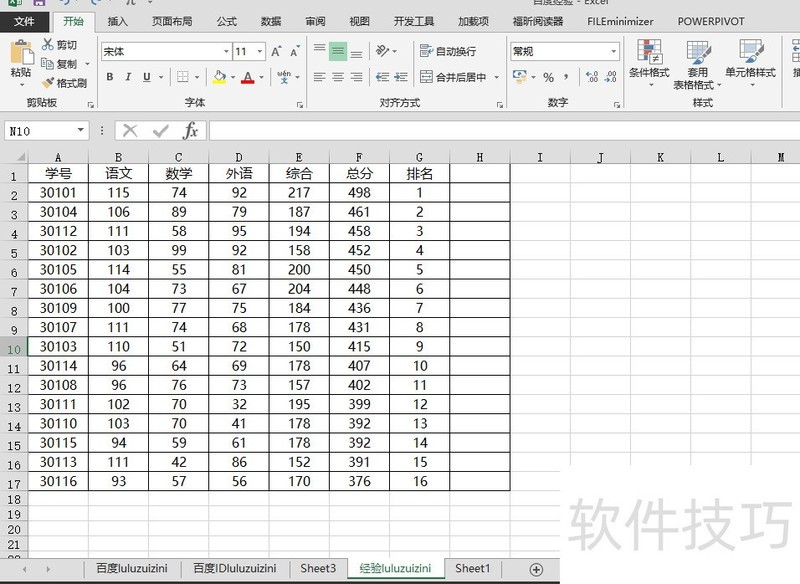The width and height of the screenshot is (800, 584).
Task: Expand the alignment group dialog launcher
Action: (499, 105)
